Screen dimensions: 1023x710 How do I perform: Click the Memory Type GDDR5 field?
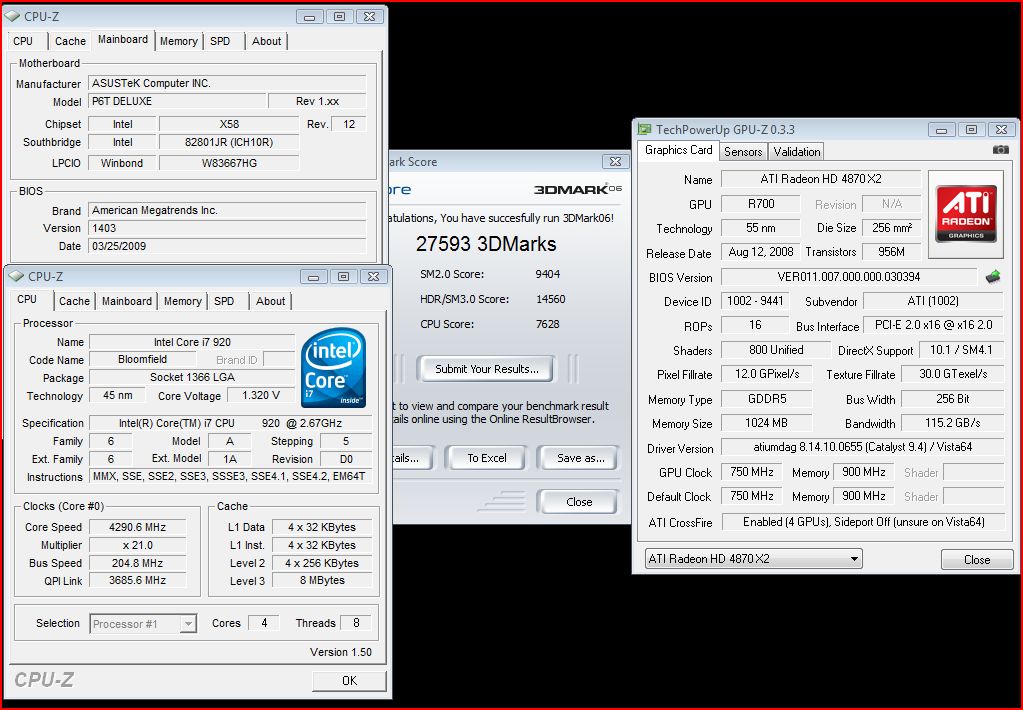pyautogui.click(x=767, y=398)
